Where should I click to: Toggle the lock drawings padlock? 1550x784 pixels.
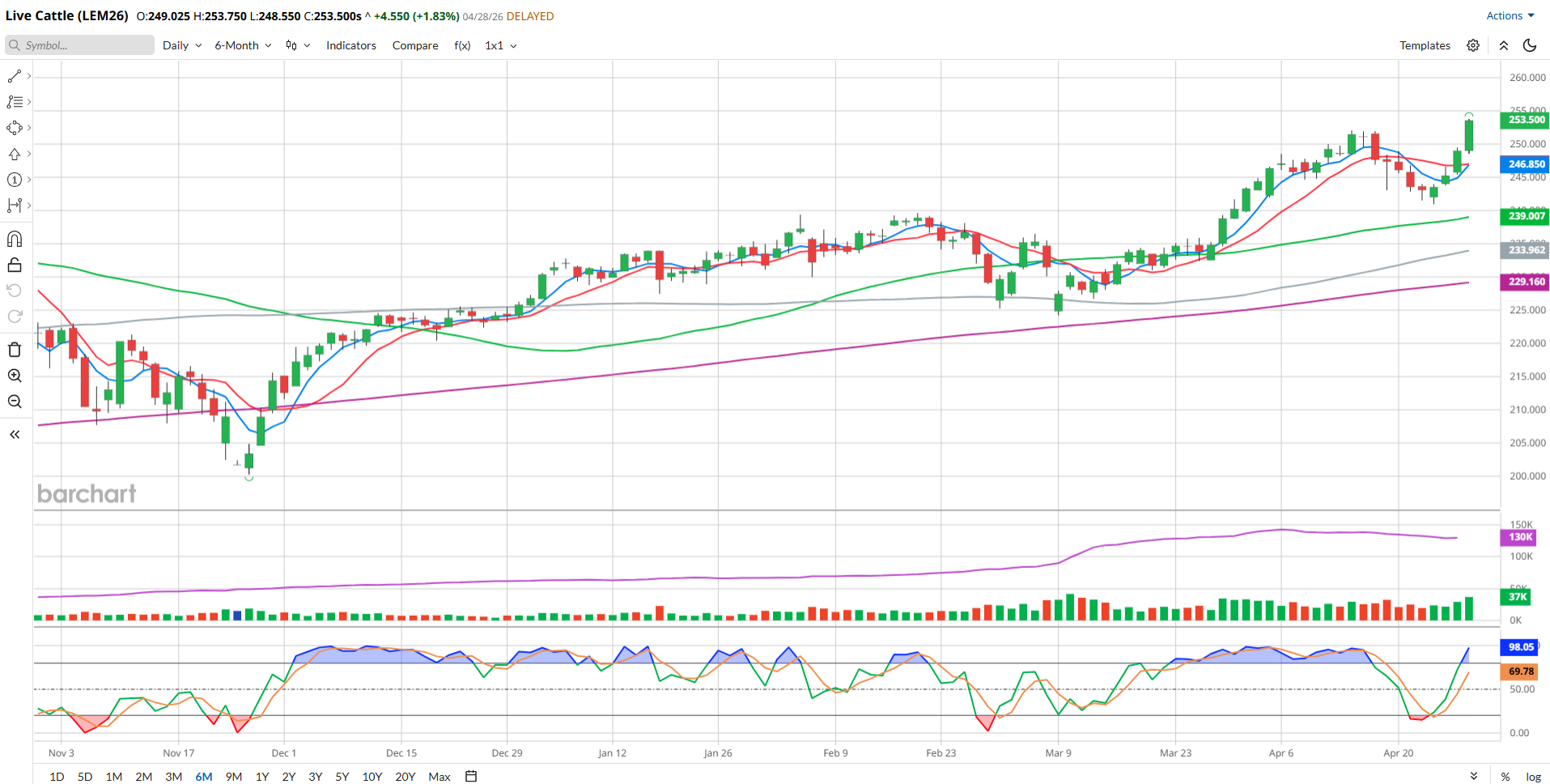pos(15,265)
